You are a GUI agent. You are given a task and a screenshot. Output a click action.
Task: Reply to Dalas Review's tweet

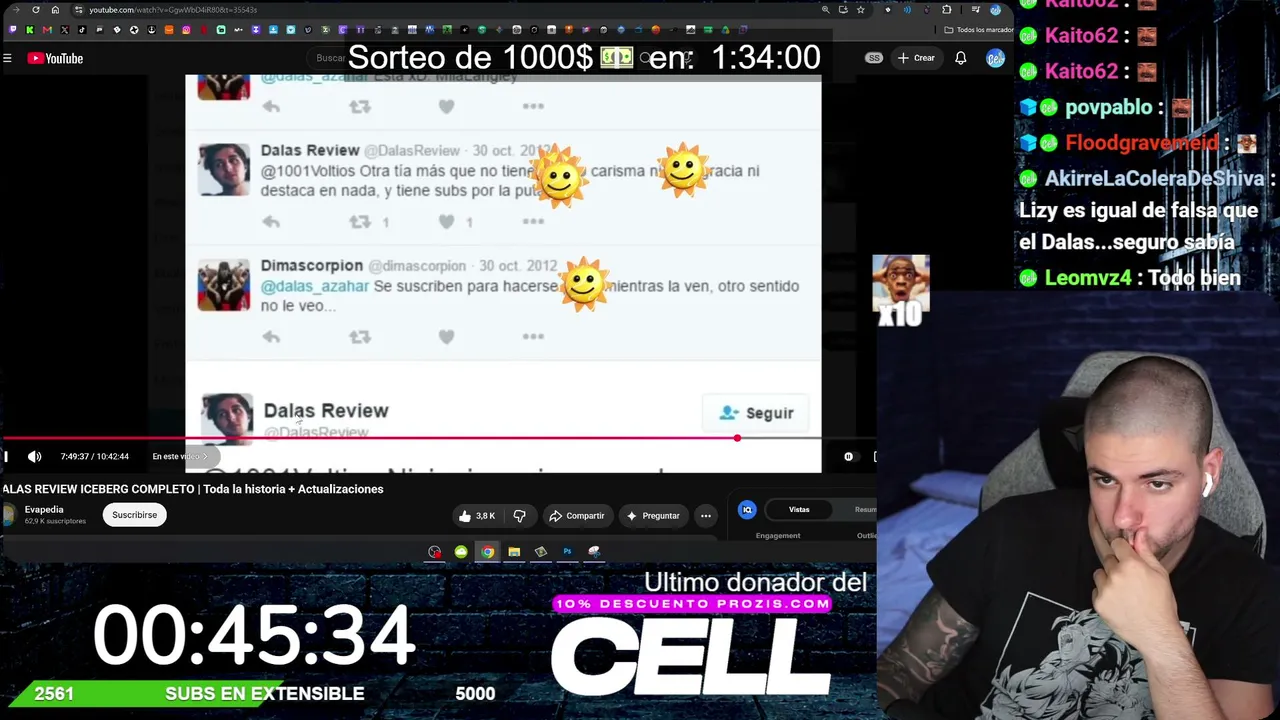pos(271,222)
